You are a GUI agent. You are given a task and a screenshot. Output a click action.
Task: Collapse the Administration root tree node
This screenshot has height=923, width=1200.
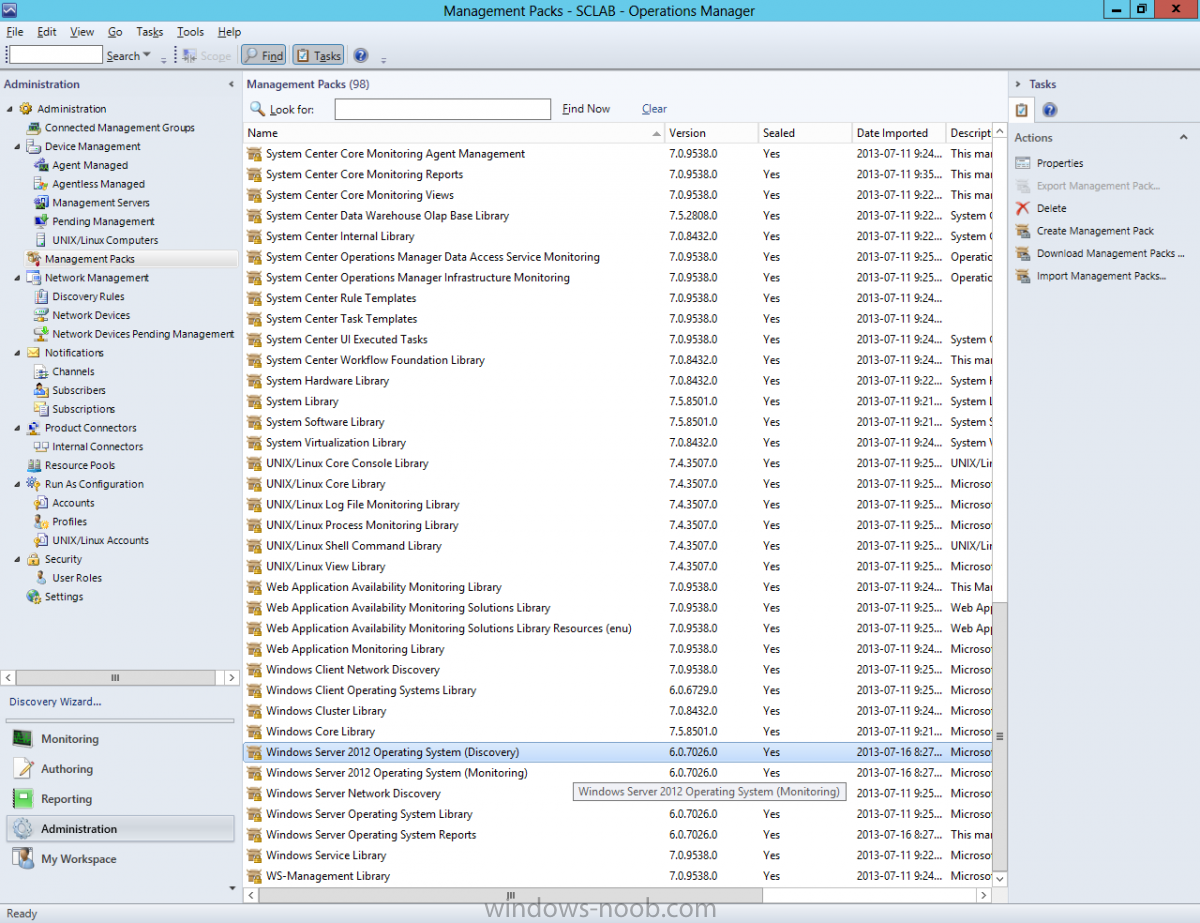11,109
